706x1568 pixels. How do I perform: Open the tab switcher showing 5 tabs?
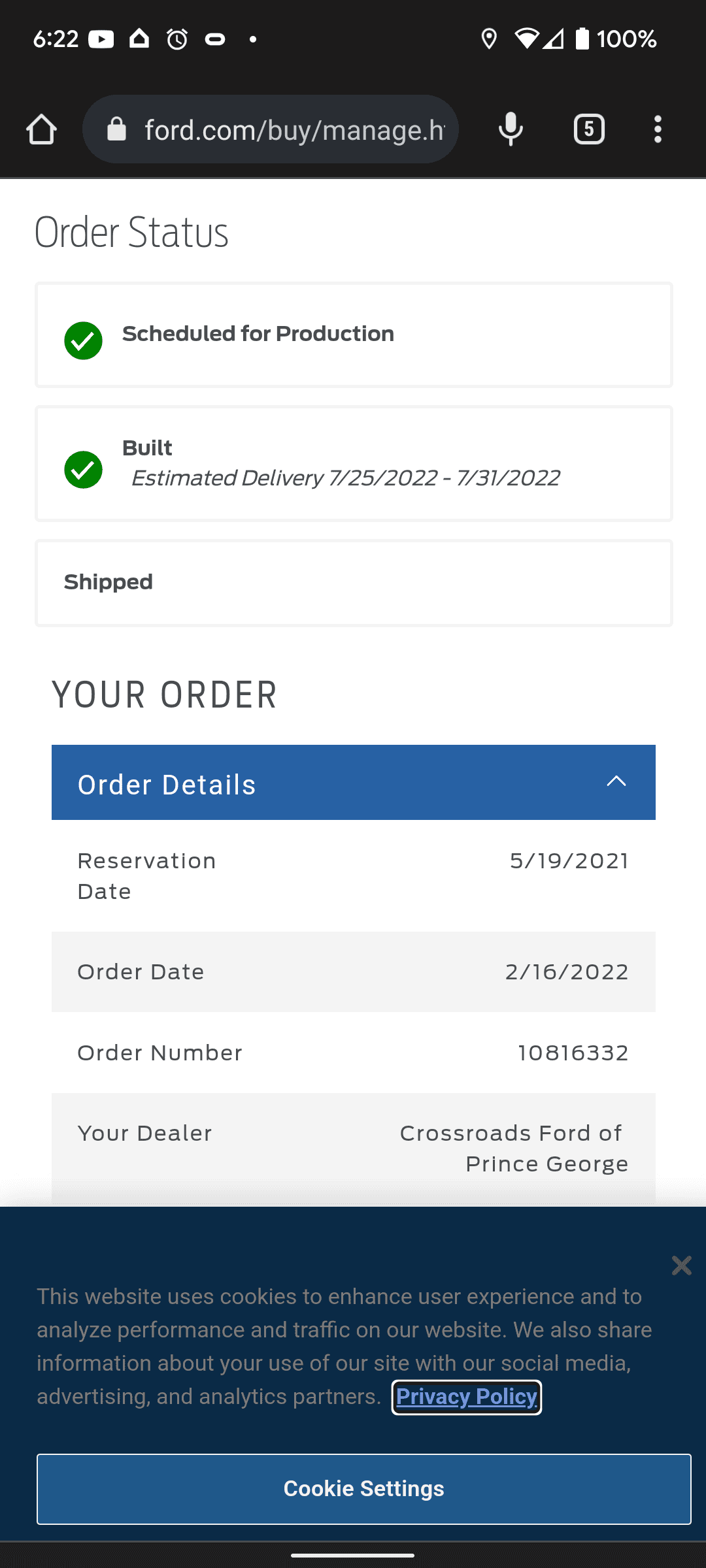pyautogui.click(x=589, y=129)
